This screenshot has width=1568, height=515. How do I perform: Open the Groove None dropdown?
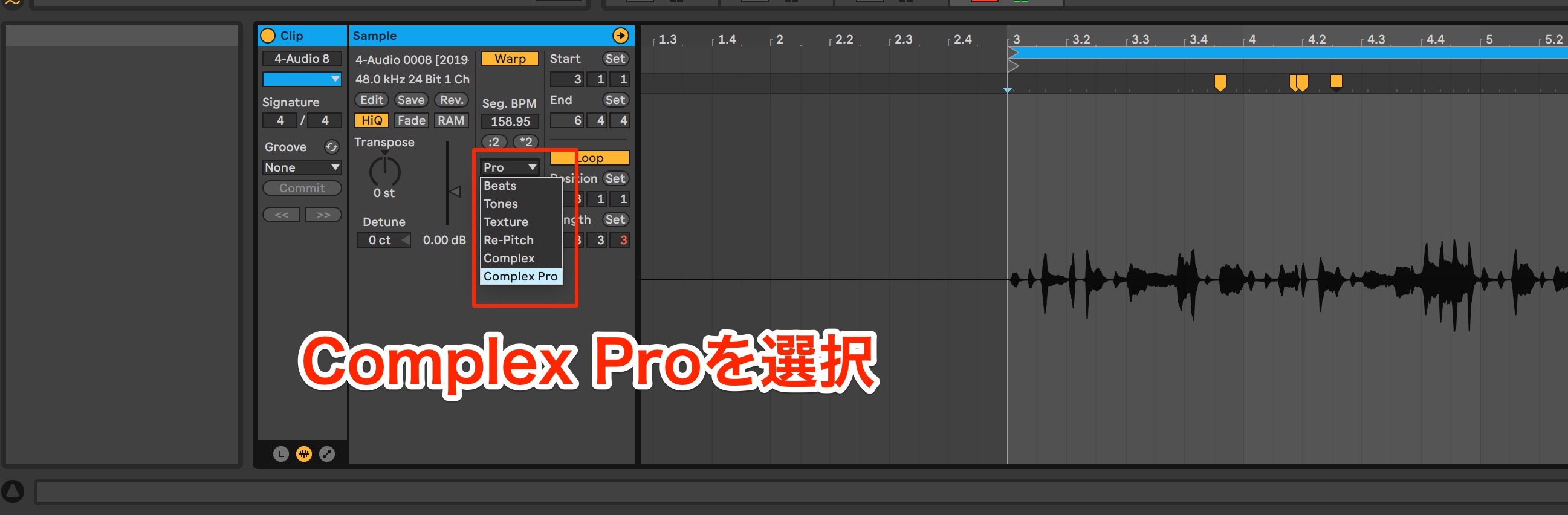coord(302,167)
